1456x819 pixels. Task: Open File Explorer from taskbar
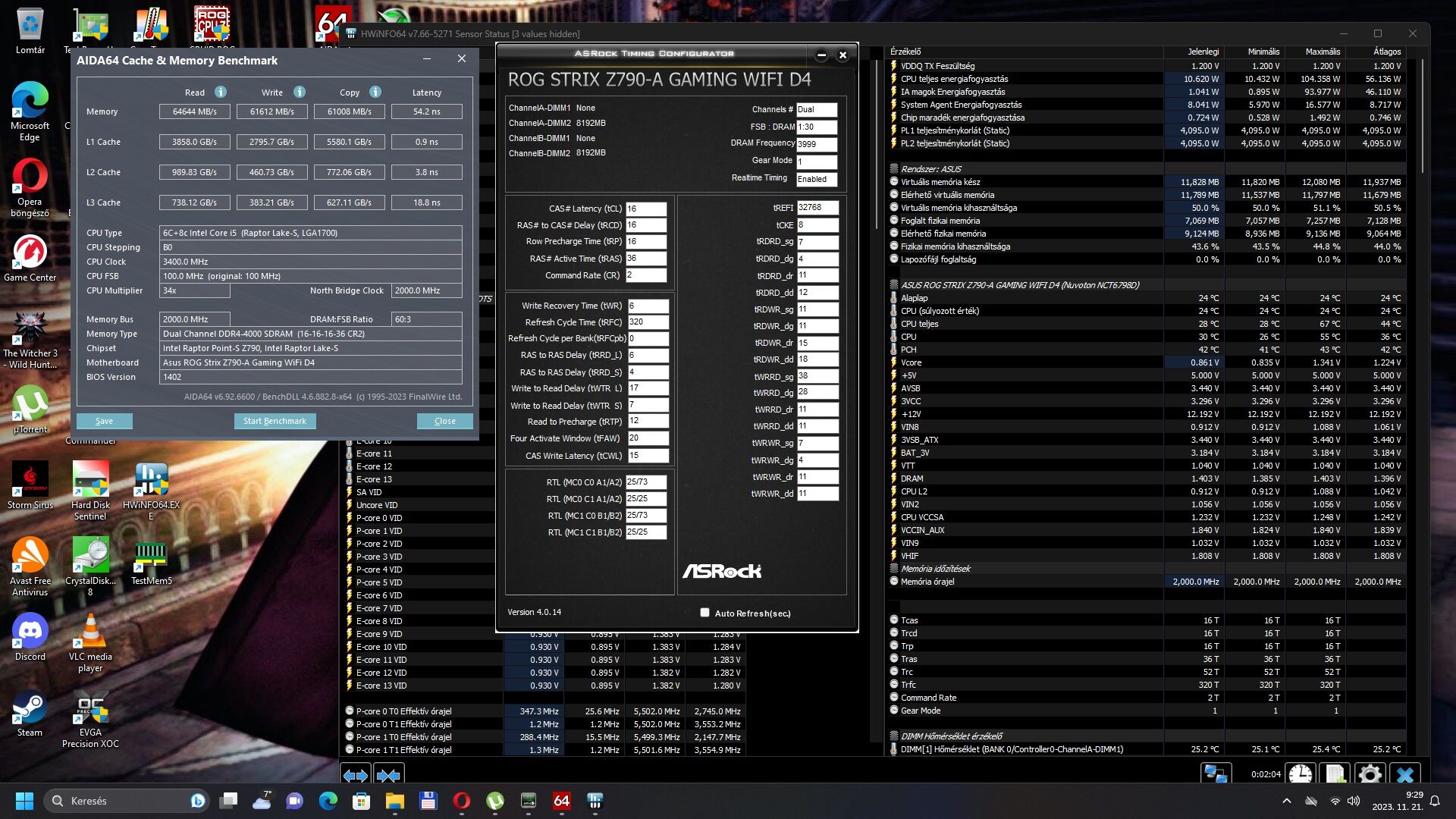pyautogui.click(x=394, y=801)
